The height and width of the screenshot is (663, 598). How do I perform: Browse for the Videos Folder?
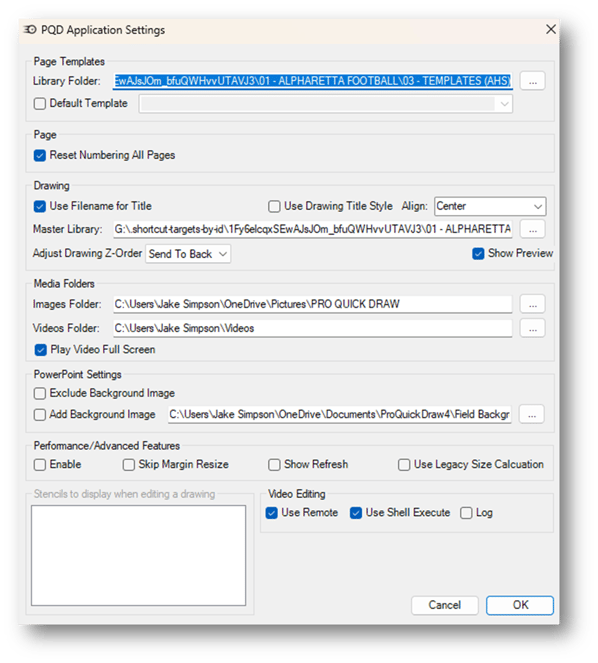[532, 329]
